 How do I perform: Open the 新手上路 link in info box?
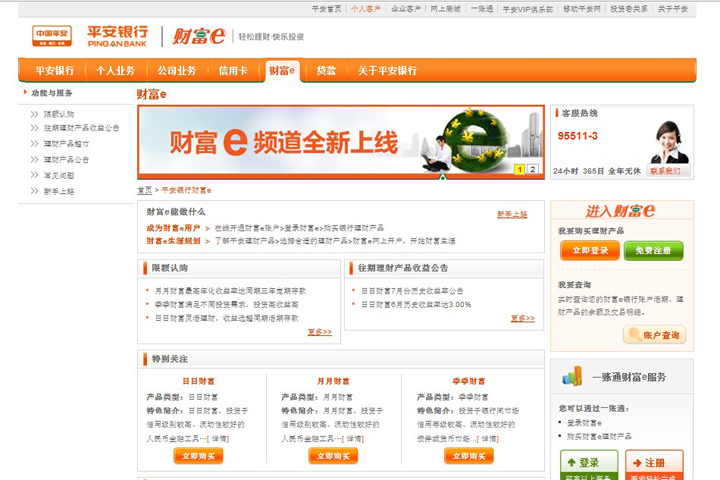(512, 214)
